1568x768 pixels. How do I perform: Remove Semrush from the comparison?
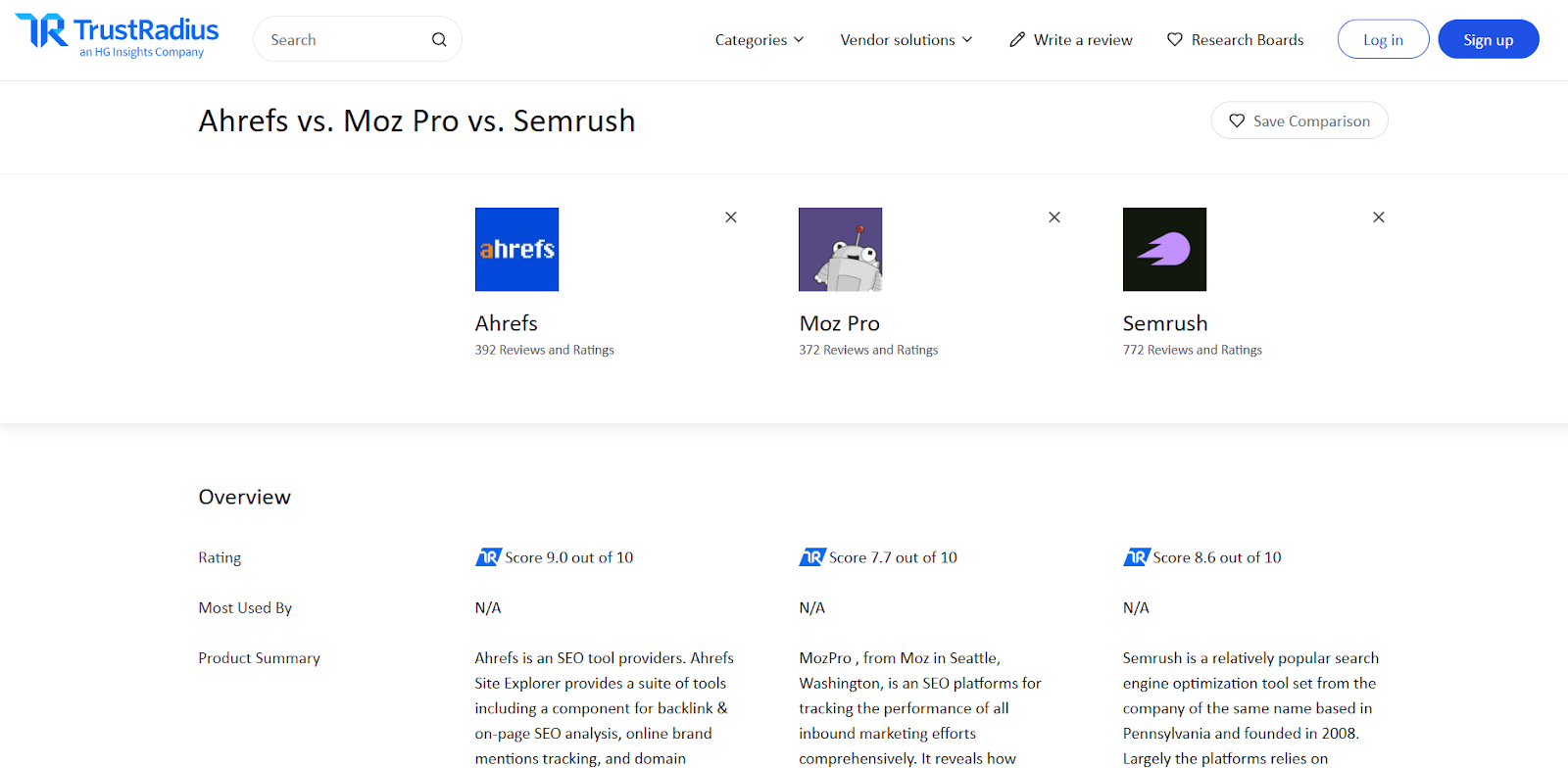(1379, 217)
